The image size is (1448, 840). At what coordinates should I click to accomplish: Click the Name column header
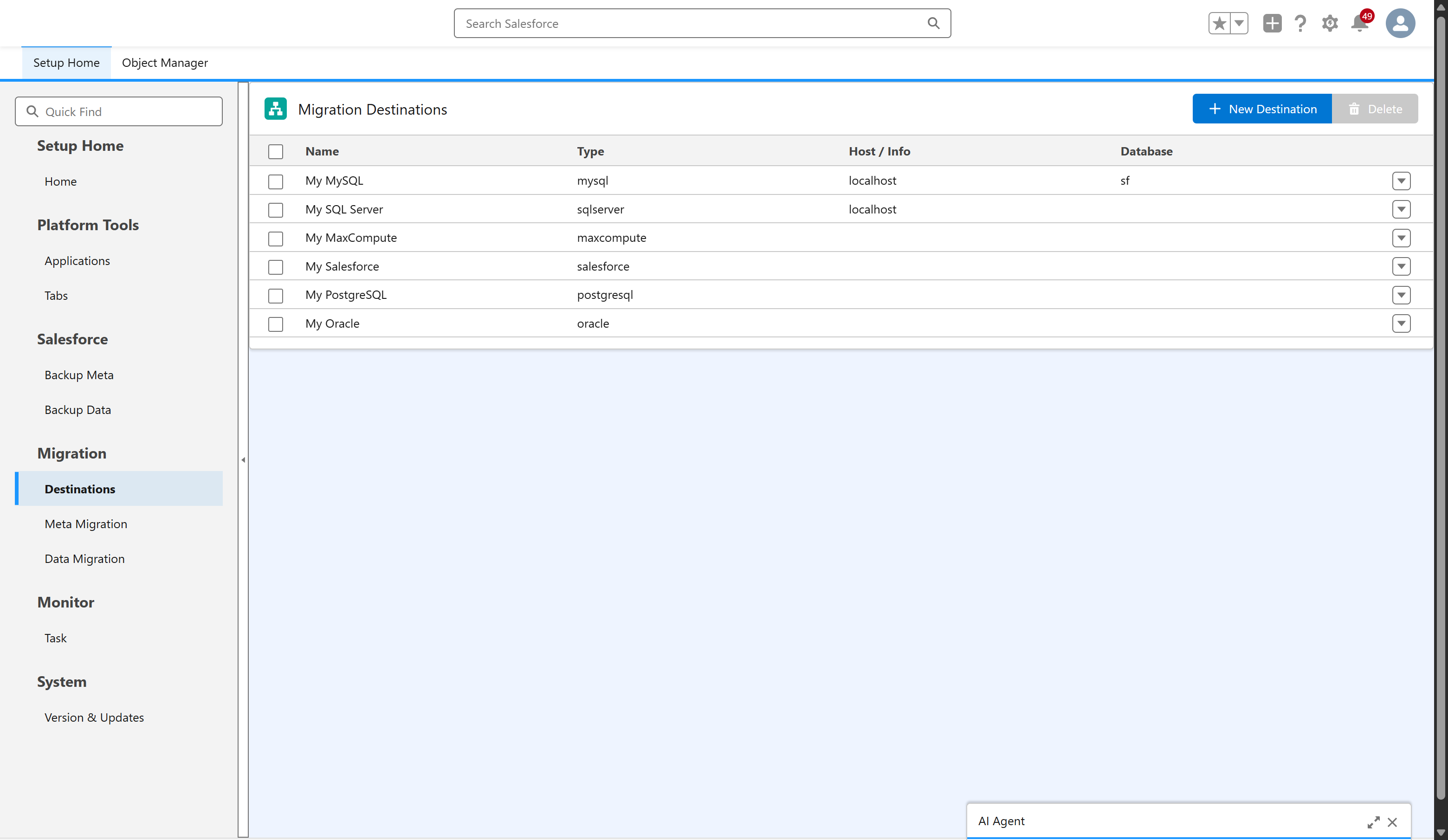point(323,151)
